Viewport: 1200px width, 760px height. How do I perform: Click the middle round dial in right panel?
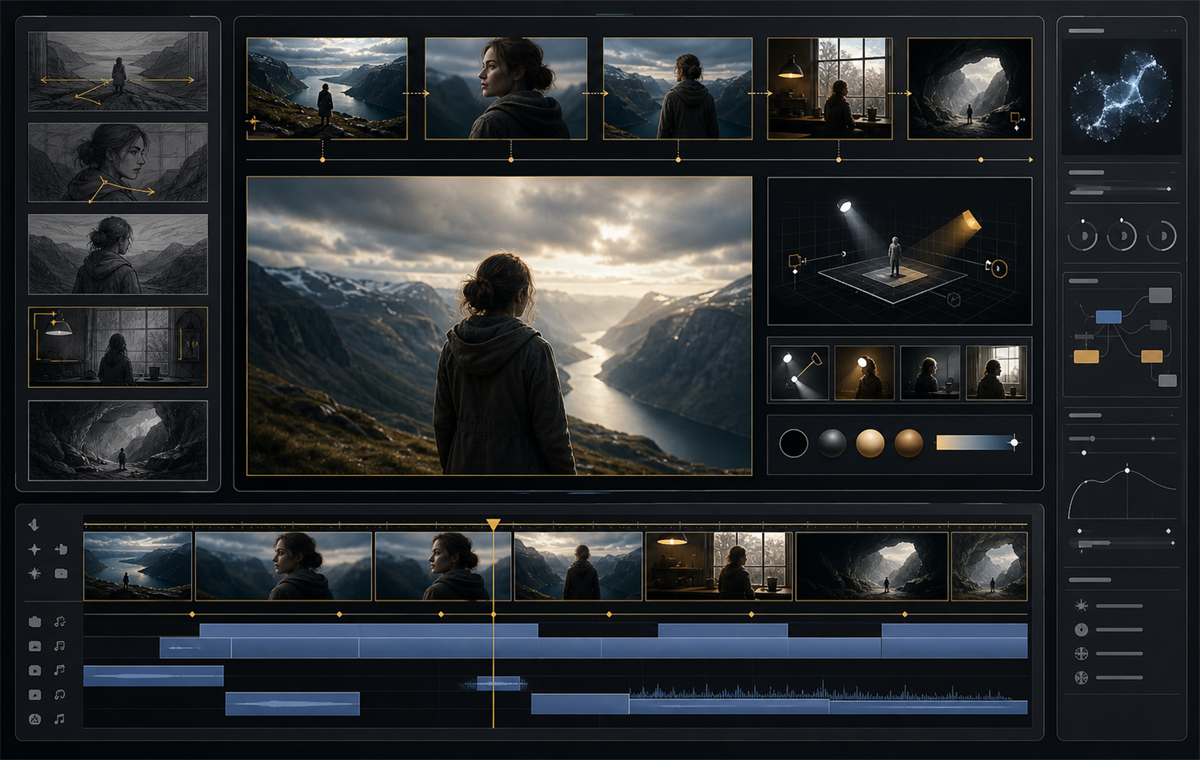coord(1122,236)
